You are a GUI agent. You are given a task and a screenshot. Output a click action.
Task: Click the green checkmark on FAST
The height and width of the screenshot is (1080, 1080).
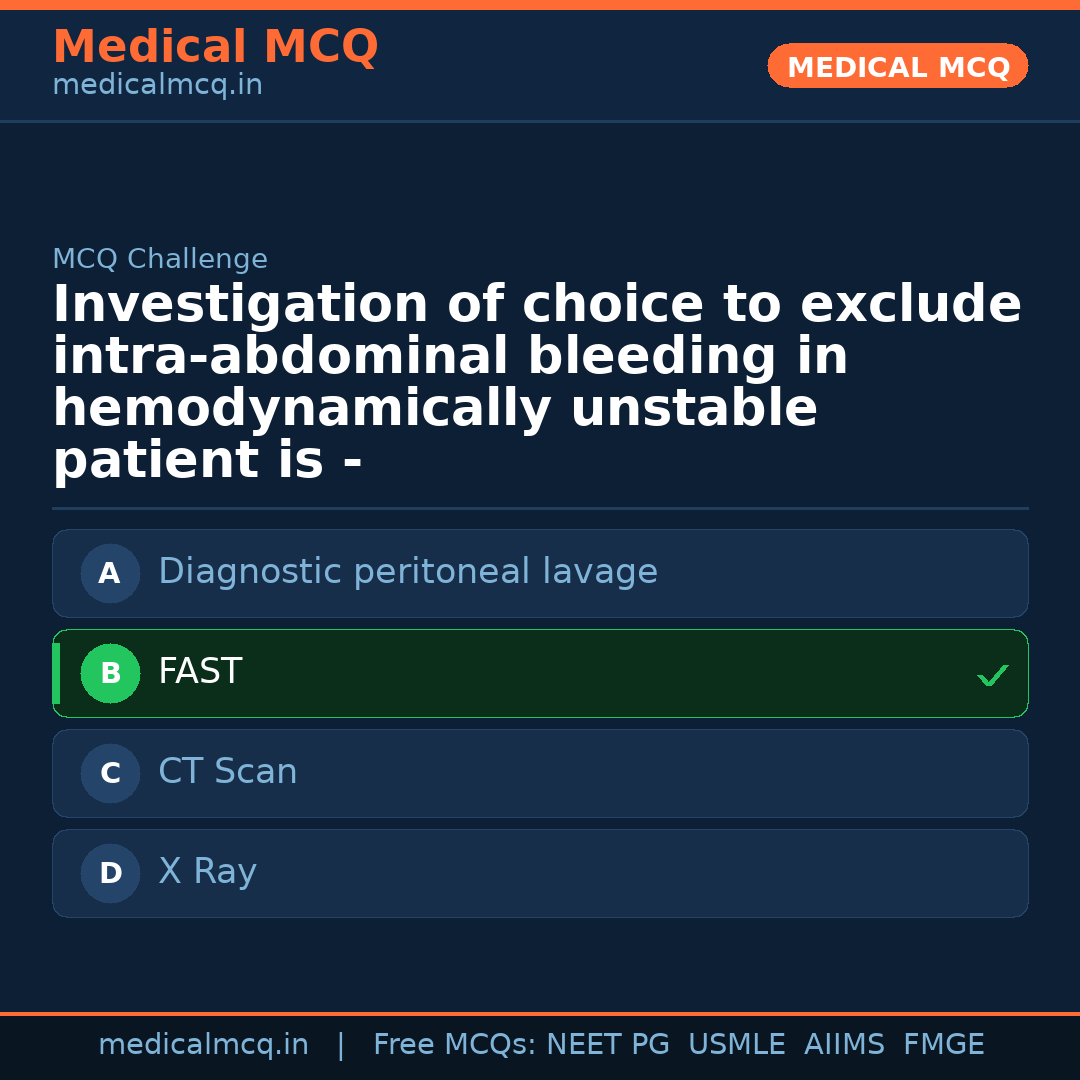coord(992,676)
